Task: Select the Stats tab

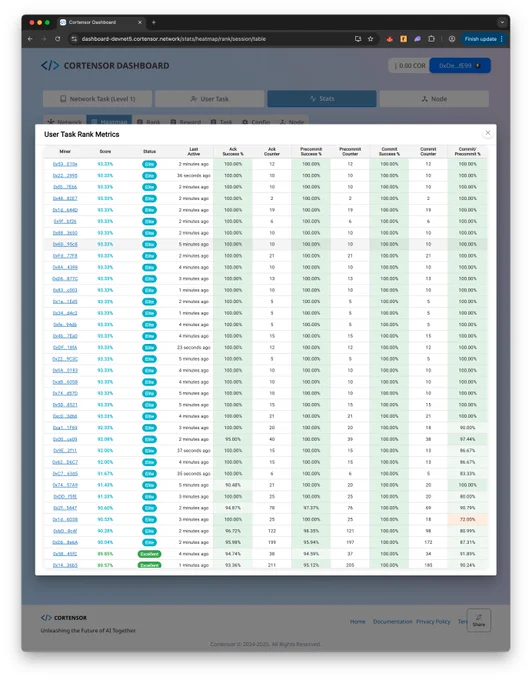Action: click(322, 99)
